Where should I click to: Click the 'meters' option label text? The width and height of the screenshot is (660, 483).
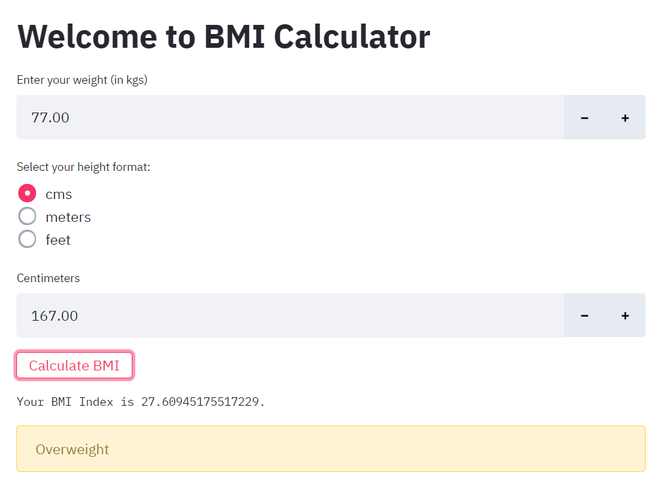coord(68,217)
